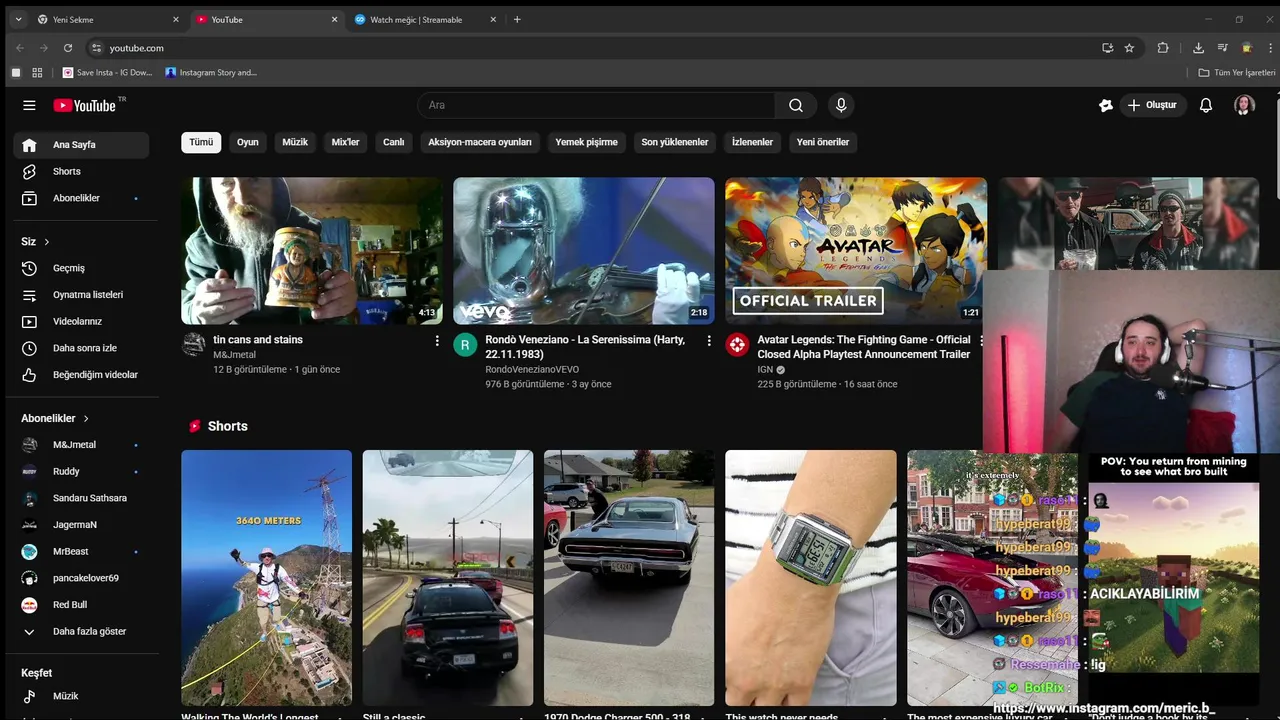
Task: Select the Mix'ler filter chip
Action: (x=345, y=142)
